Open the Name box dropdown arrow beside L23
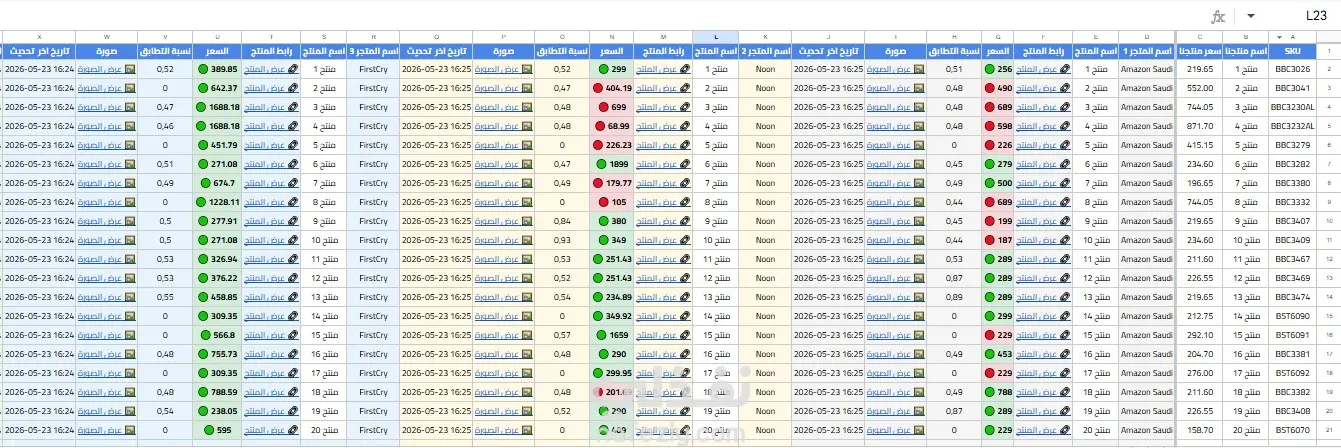 tap(1250, 16)
